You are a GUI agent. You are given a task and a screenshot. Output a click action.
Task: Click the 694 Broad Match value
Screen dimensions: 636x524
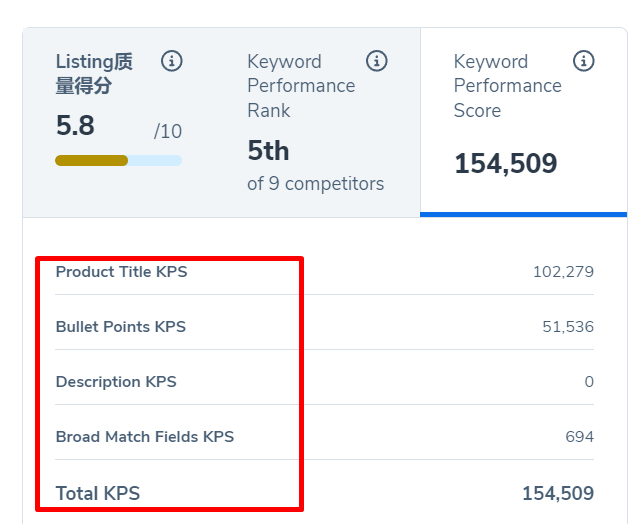click(x=579, y=437)
